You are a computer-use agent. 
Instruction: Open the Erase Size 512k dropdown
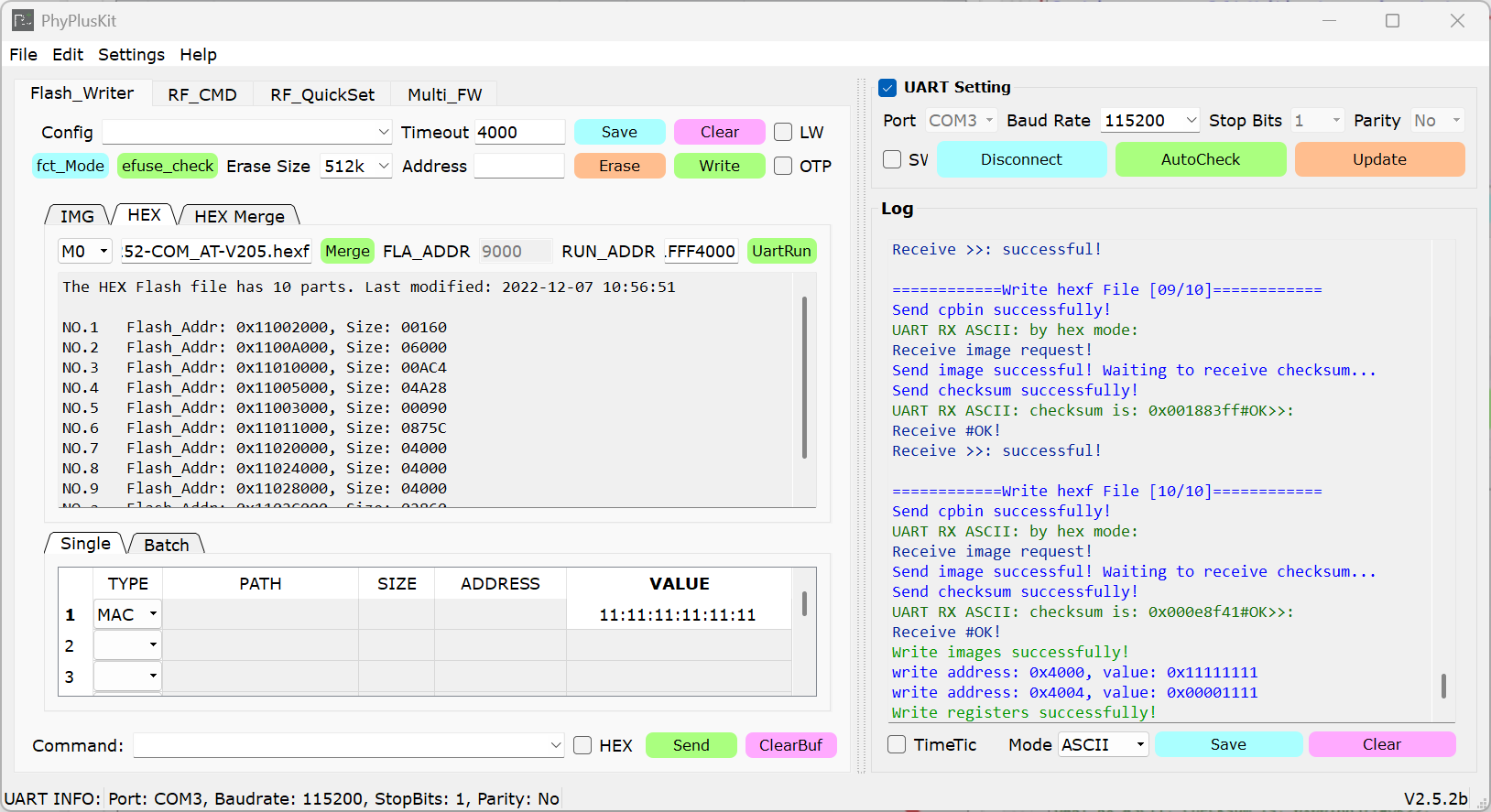356,166
